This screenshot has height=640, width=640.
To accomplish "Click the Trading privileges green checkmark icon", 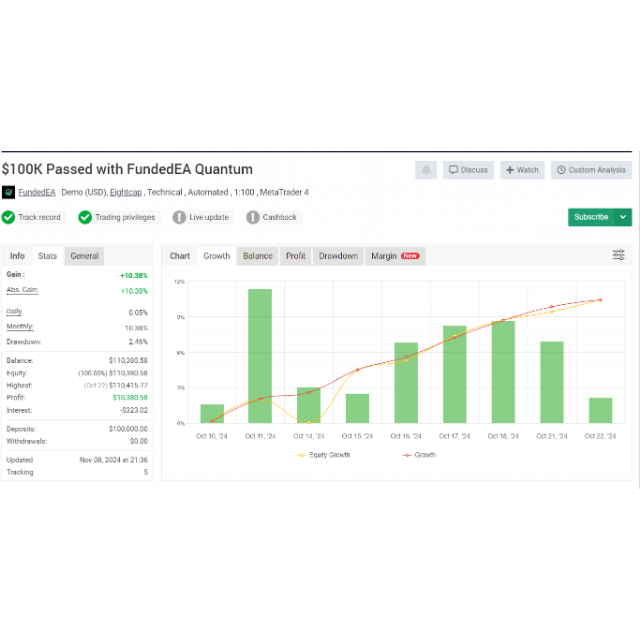I will click(x=85, y=217).
